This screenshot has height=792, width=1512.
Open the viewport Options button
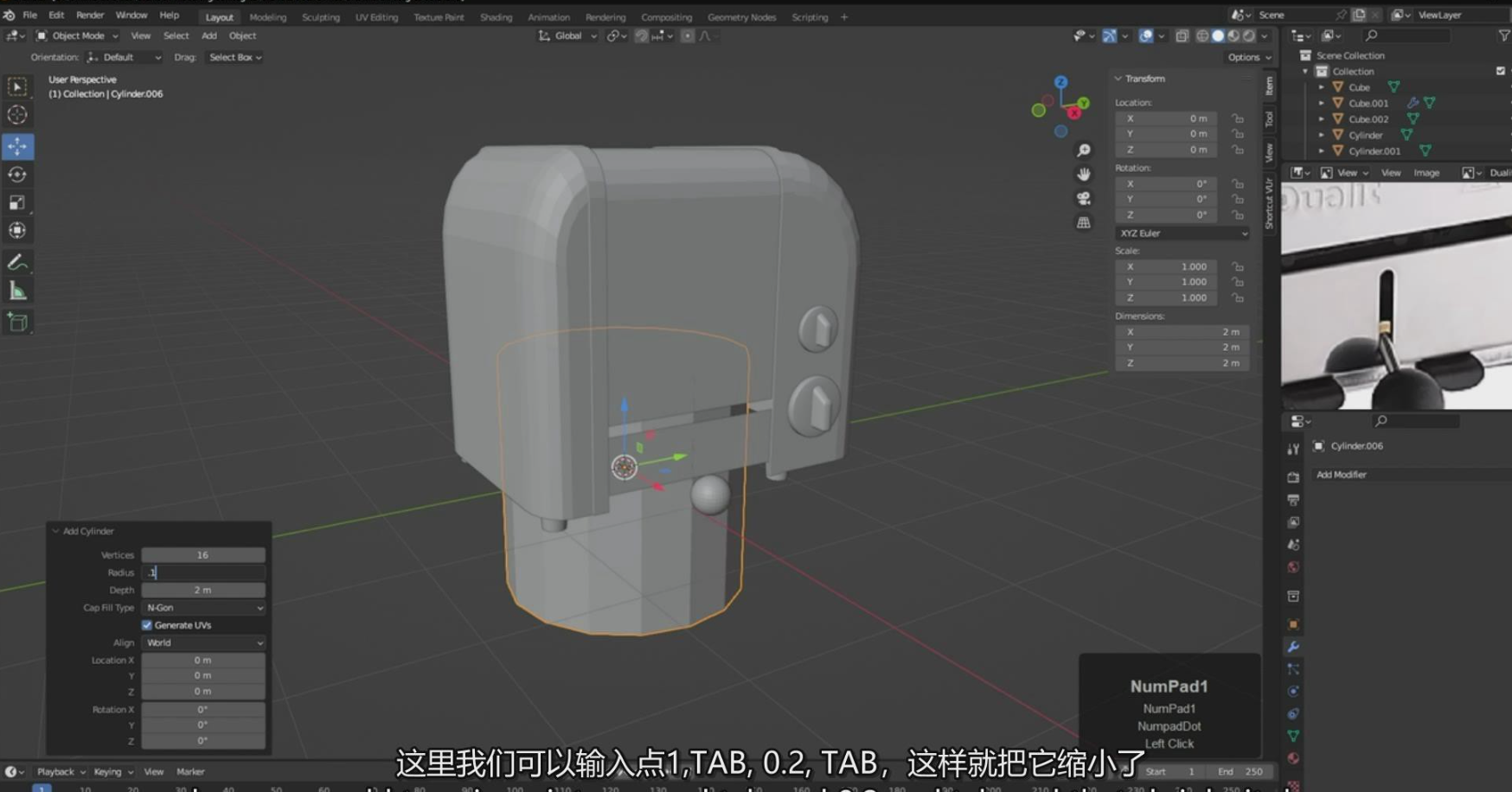pos(1249,57)
